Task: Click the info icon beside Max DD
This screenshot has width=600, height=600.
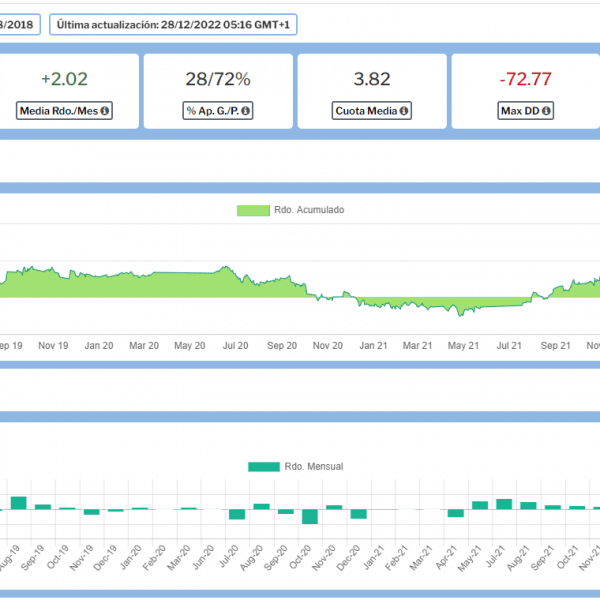Action: (546, 111)
